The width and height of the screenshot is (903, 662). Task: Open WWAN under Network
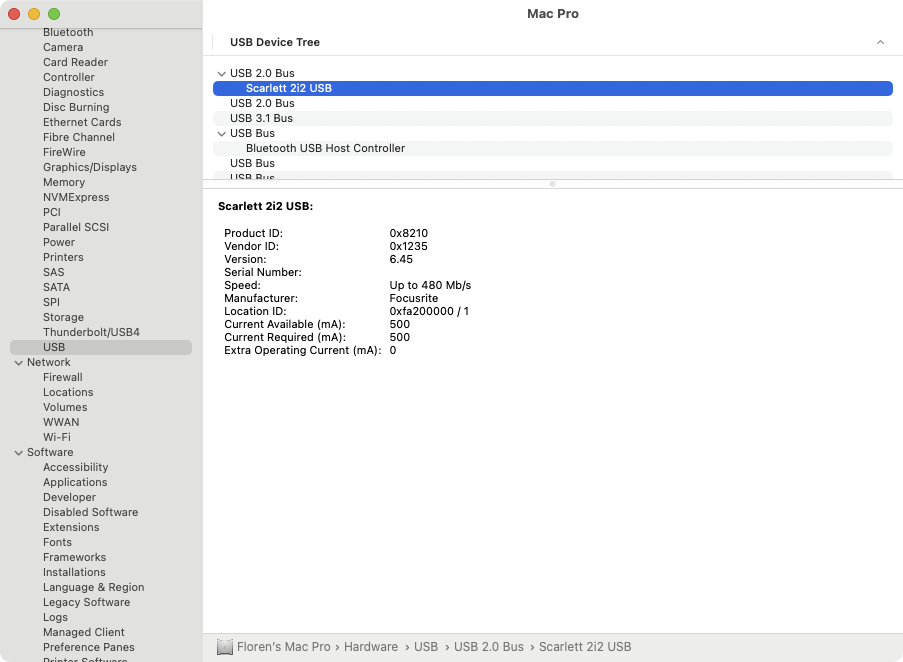pyautogui.click(x=61, y=422)
